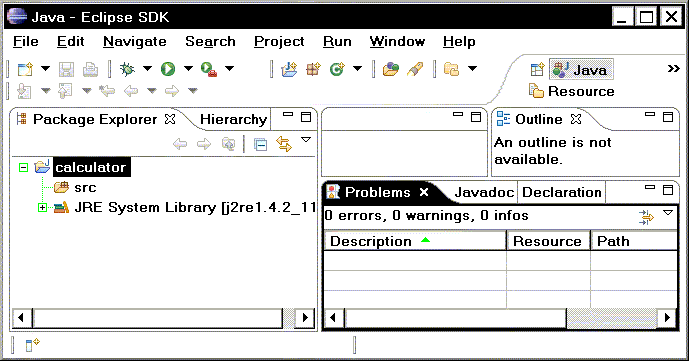689x361 pixels.
Task: Click the Collapse All icon
Action: (x=260, y=144)
